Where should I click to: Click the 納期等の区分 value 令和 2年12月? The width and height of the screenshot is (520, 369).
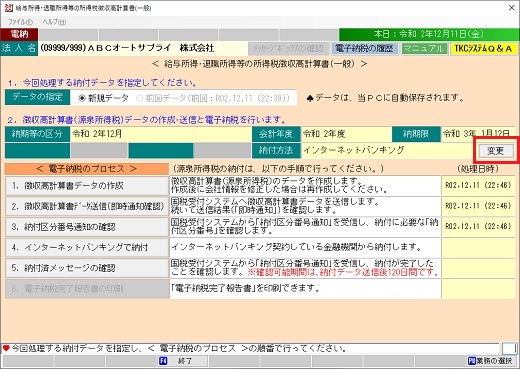pos(161,134)
